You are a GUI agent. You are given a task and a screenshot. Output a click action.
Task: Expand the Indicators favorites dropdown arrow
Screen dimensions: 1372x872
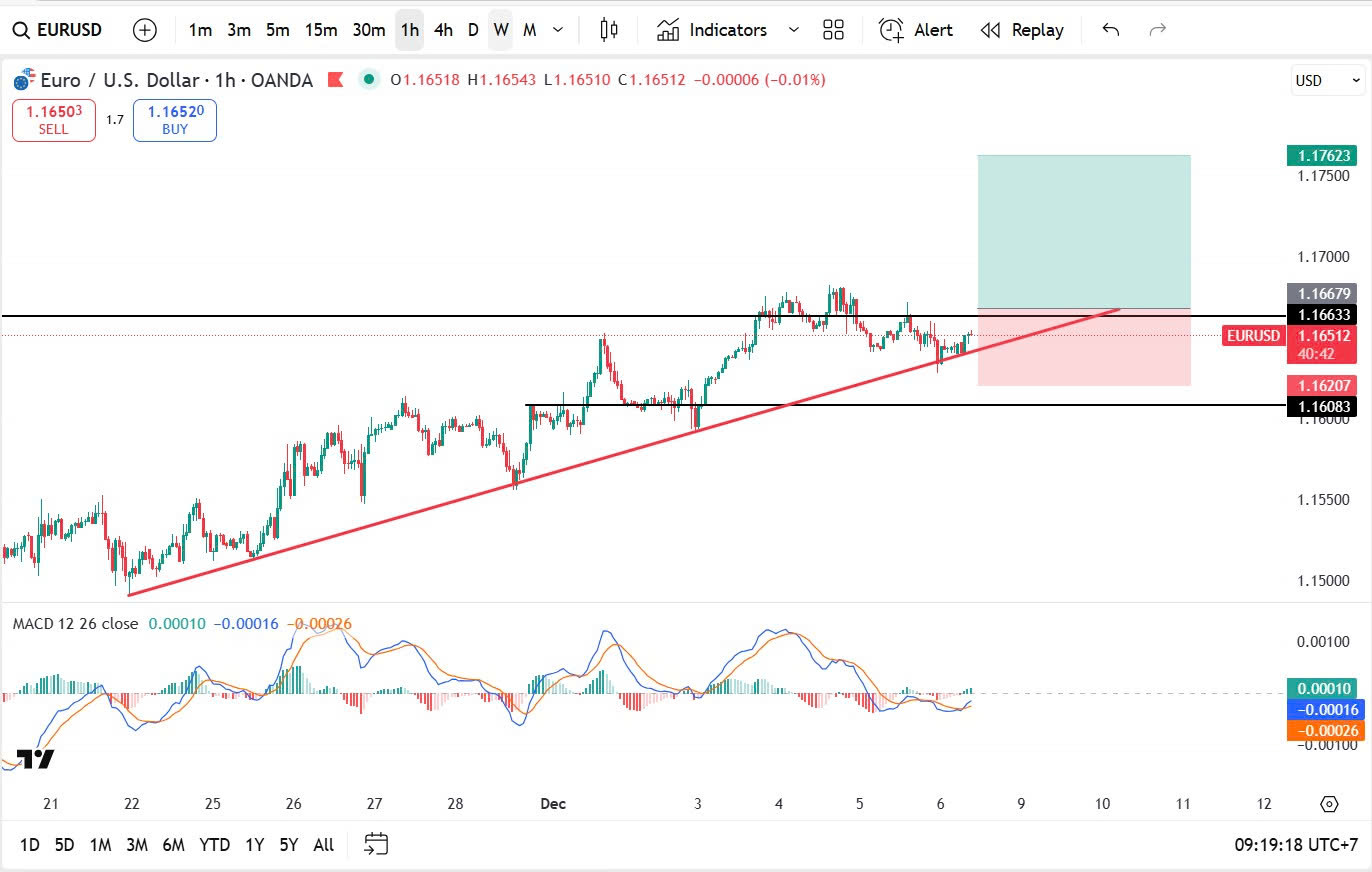pos(794,30)
